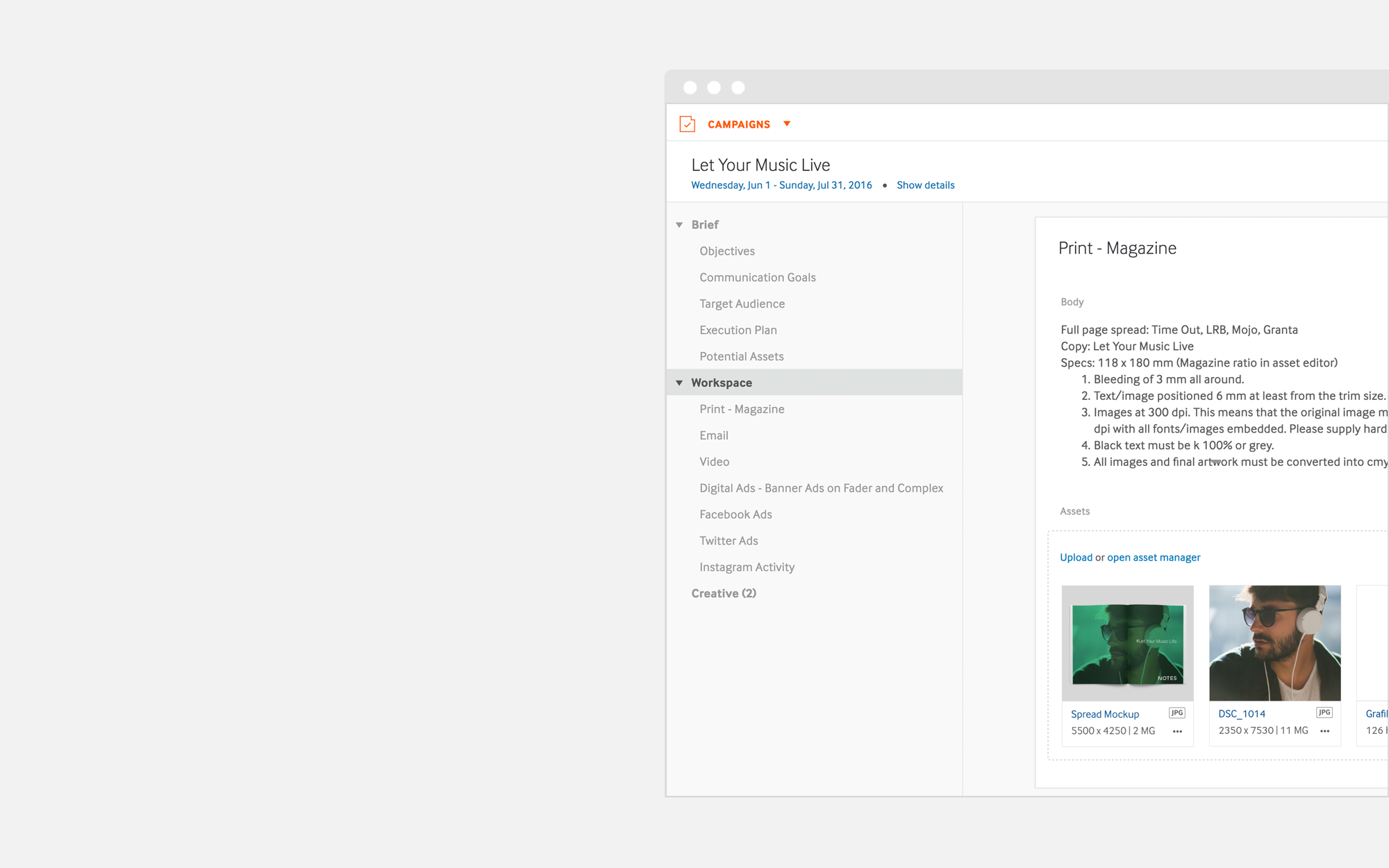
Task: Go to Execution Plan
Action: click(x=738, y=330)
